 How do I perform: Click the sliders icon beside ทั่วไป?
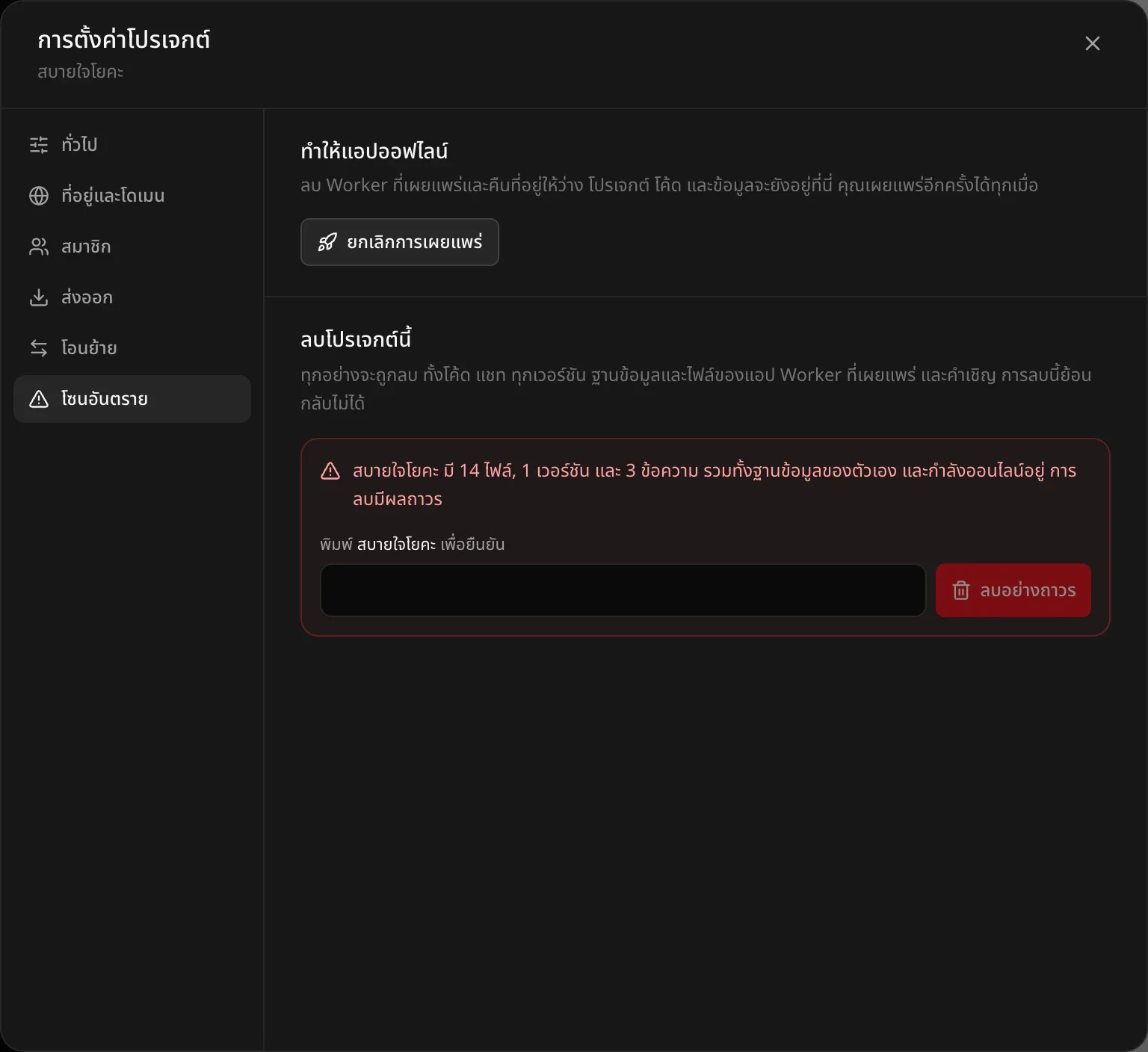[39, 144]
